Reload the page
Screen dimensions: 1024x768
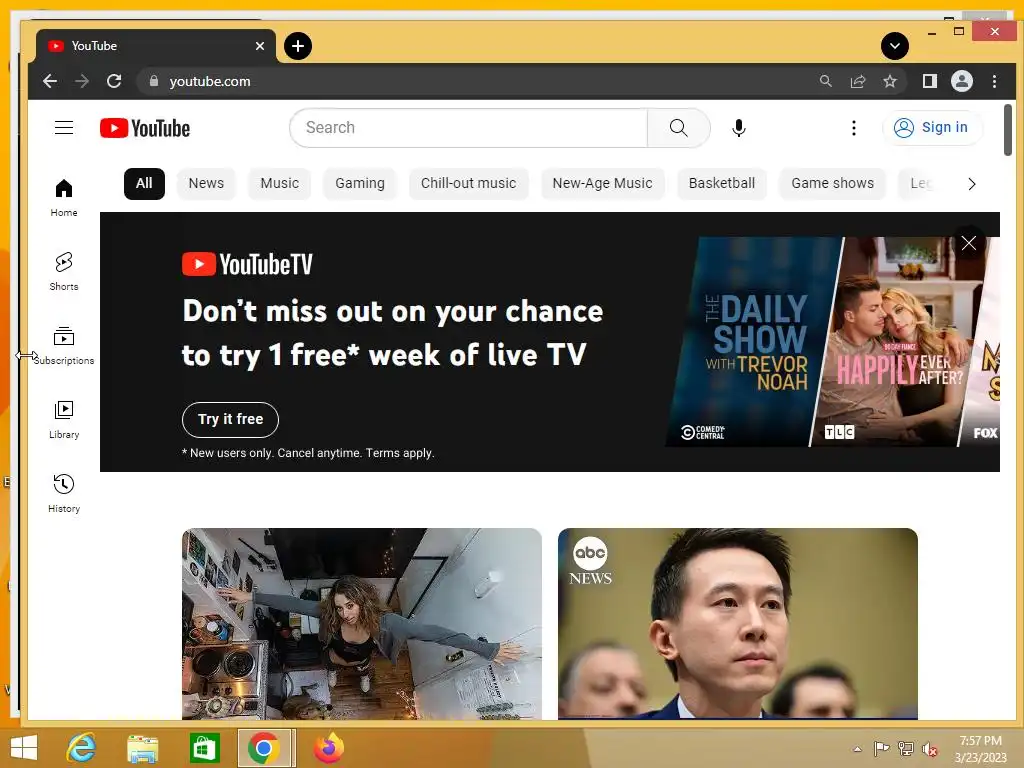(x=114, y=81)
